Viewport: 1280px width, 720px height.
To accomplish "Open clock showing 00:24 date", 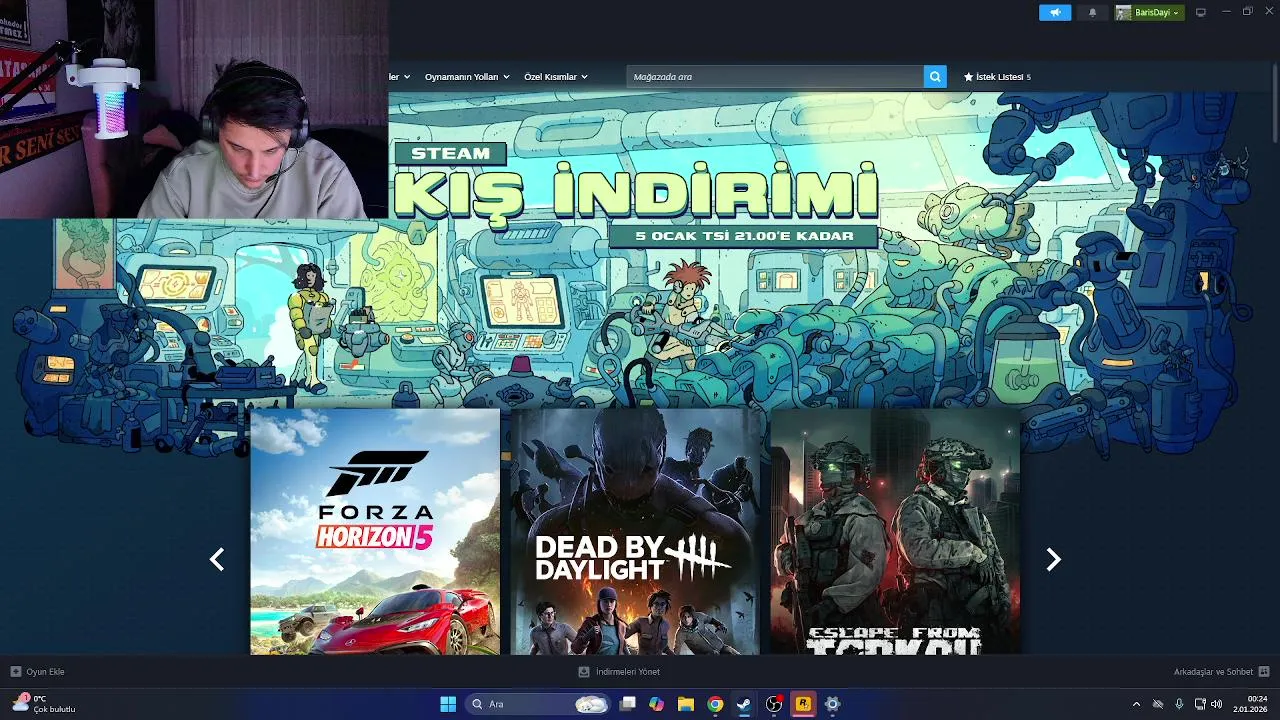I will [1250, 704].
